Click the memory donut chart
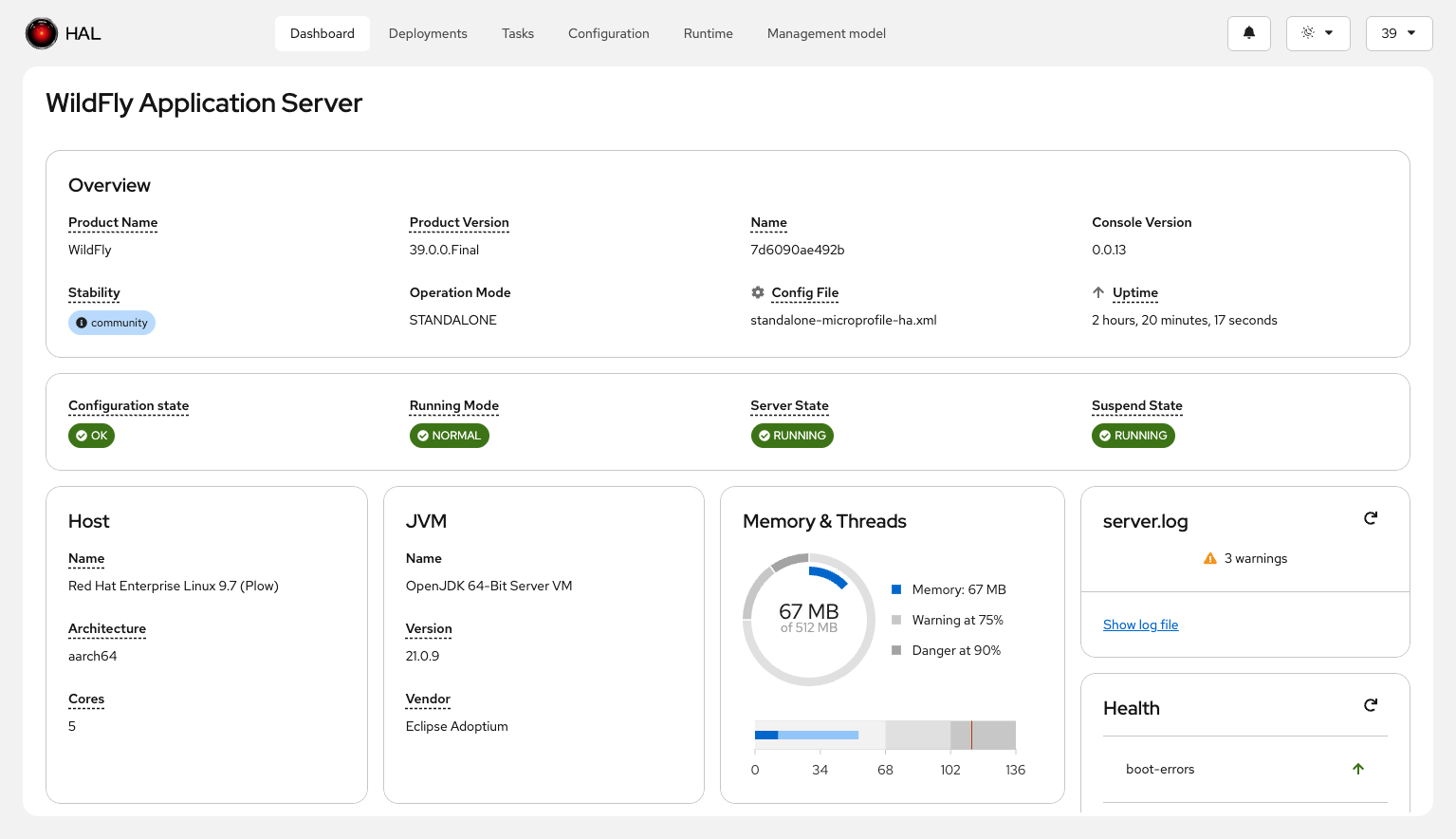 (x=809, y=620)
